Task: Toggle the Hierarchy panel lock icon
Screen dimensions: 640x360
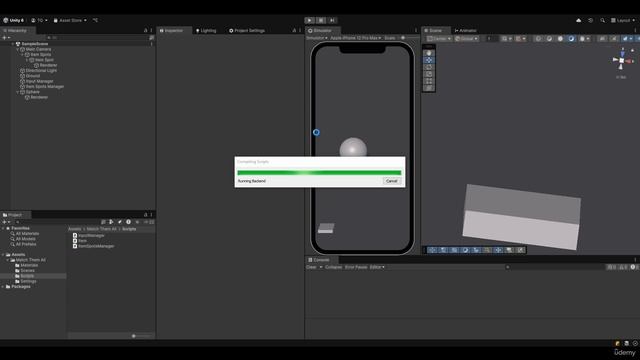Action: click(x=145, y=31)
